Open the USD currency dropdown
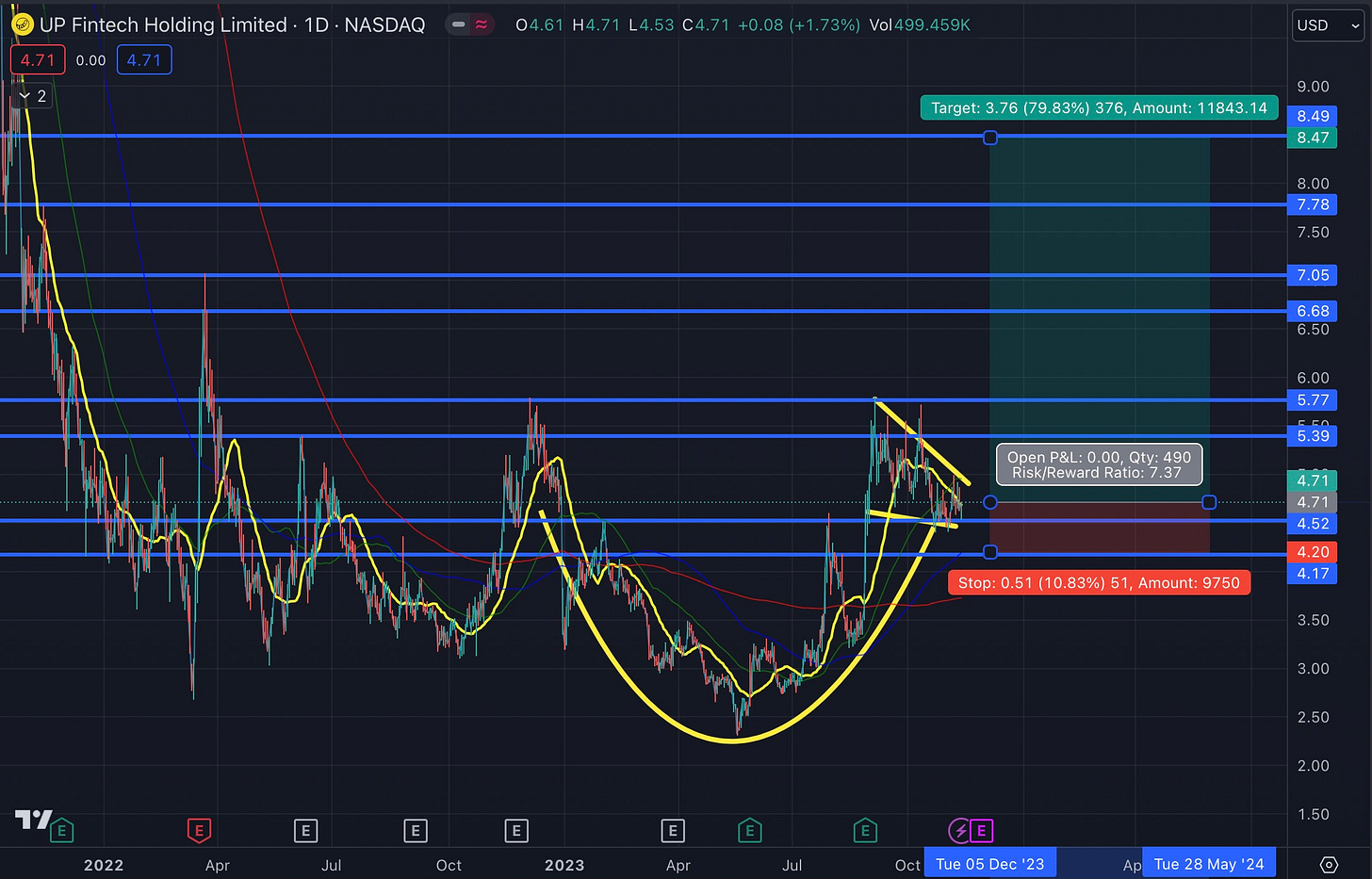 [x=1328, y=25]
